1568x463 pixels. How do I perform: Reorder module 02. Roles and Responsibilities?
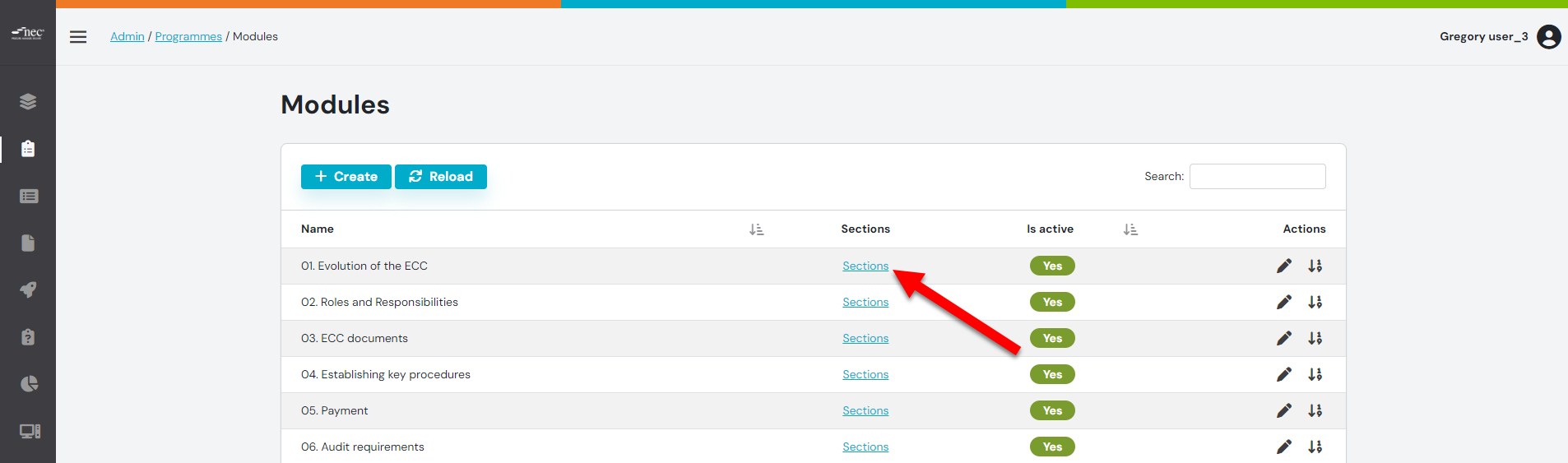1315,302
